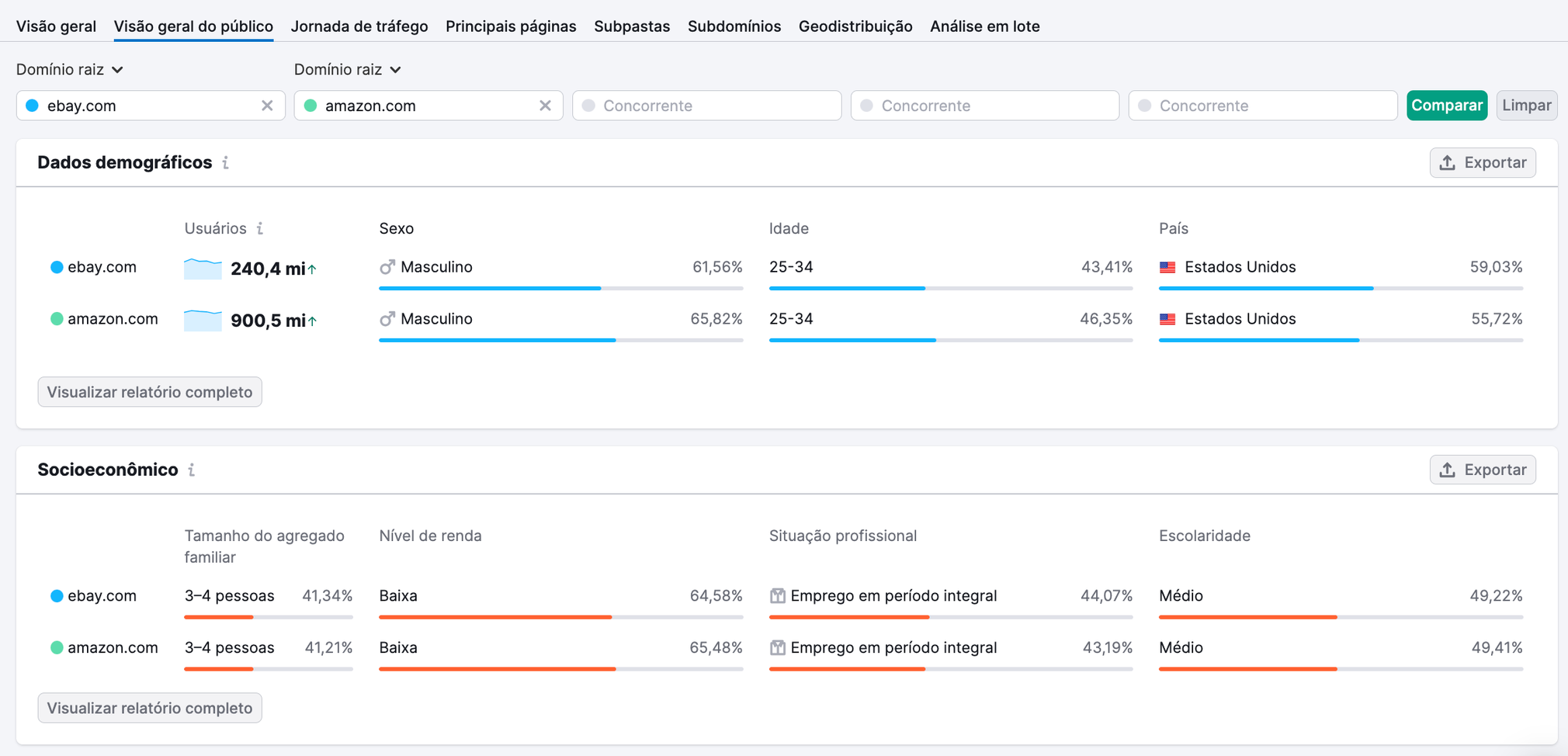Expand the users trend sparkline for amazon.com

203,320
